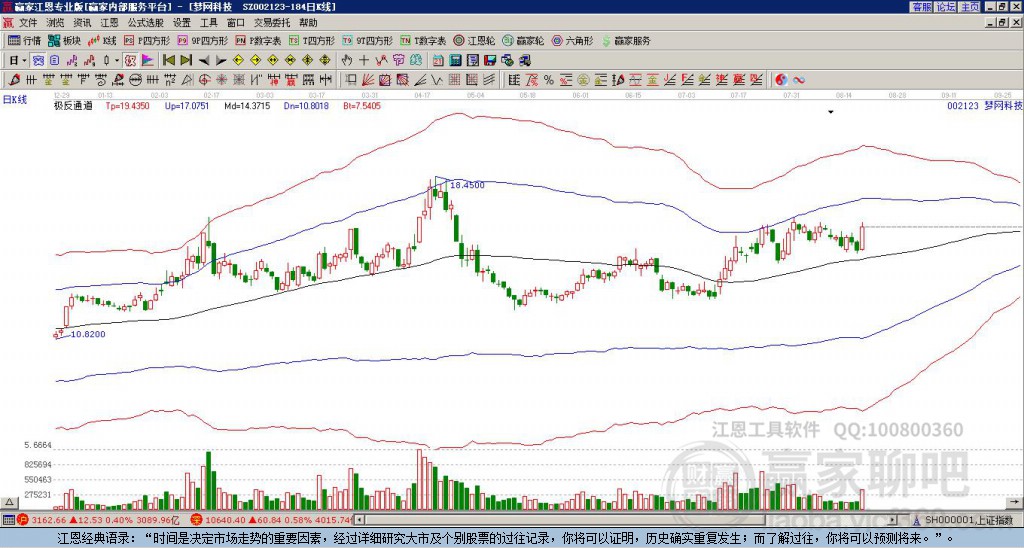Image resolution: width=1024 pixels, height=548 pixels.
Task: Click the up-triangle button beside volume panel
Action: (9, 502)
